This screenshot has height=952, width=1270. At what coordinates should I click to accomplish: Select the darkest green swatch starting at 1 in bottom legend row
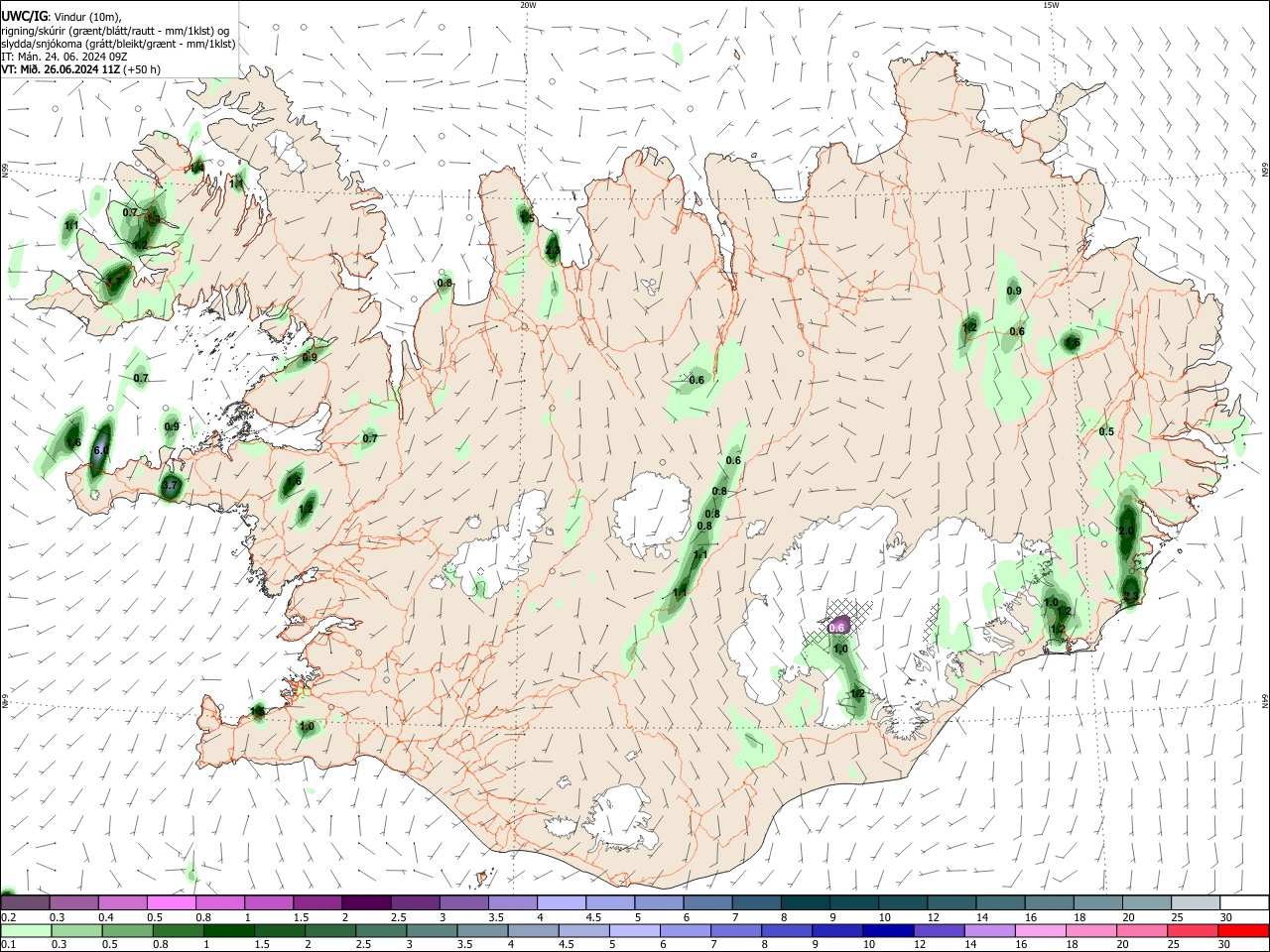pos(229,931)
